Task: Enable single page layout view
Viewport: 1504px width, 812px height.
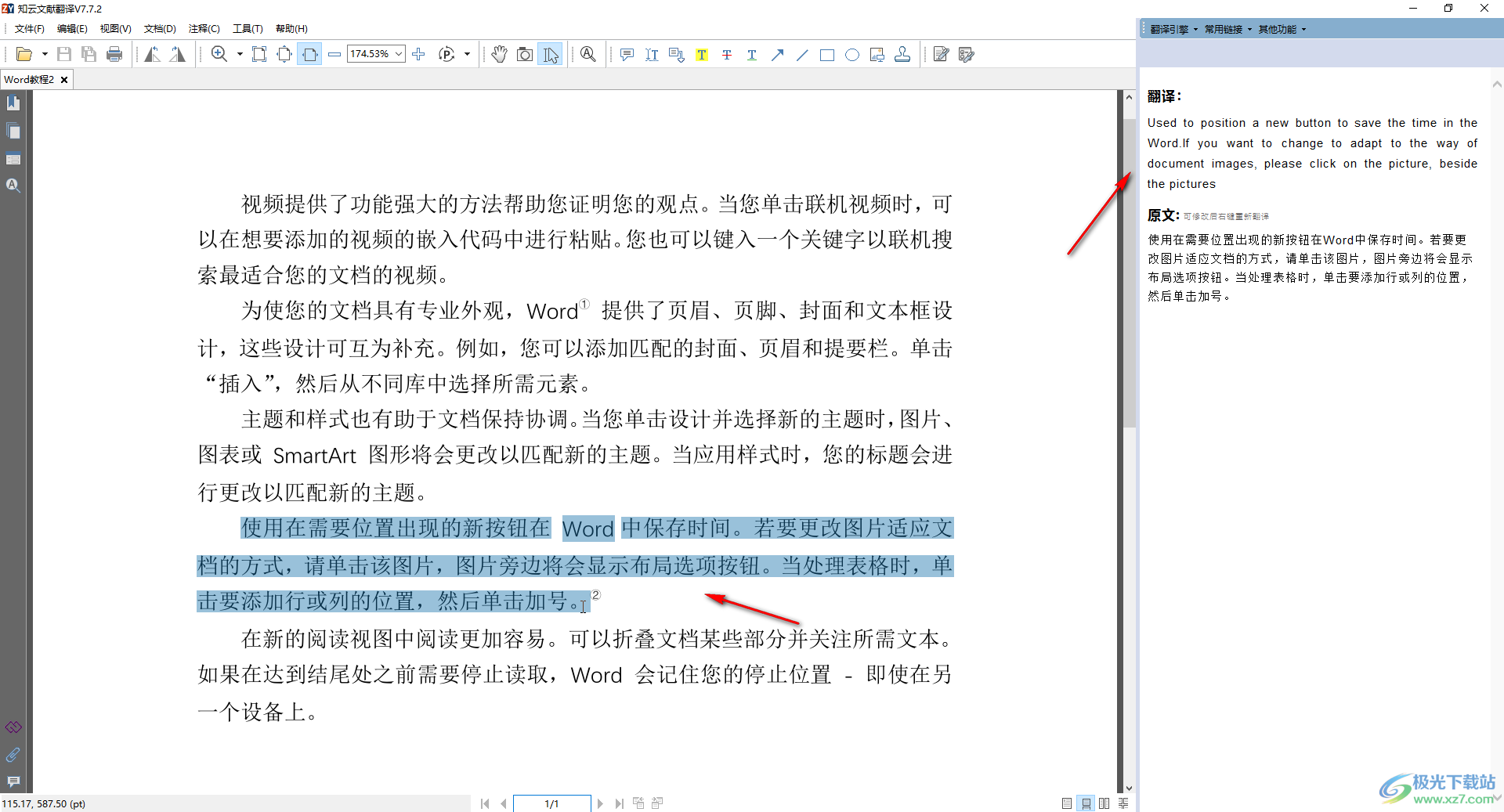Action: tap(1067, 803)
